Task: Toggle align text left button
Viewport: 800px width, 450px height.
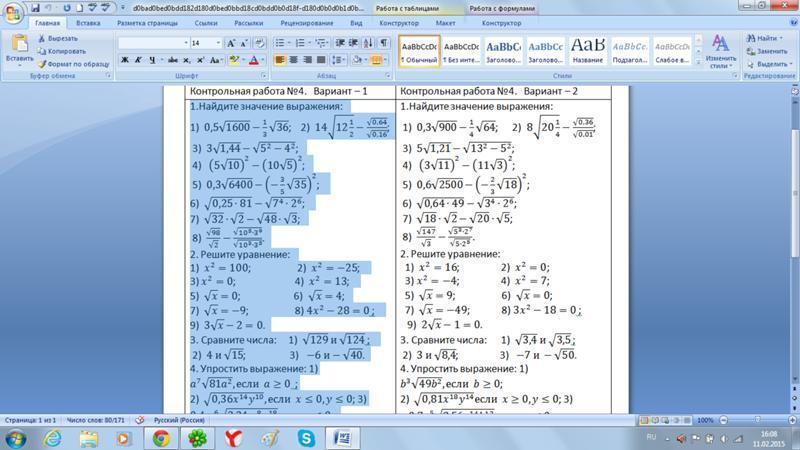Action: click(280, 60)
